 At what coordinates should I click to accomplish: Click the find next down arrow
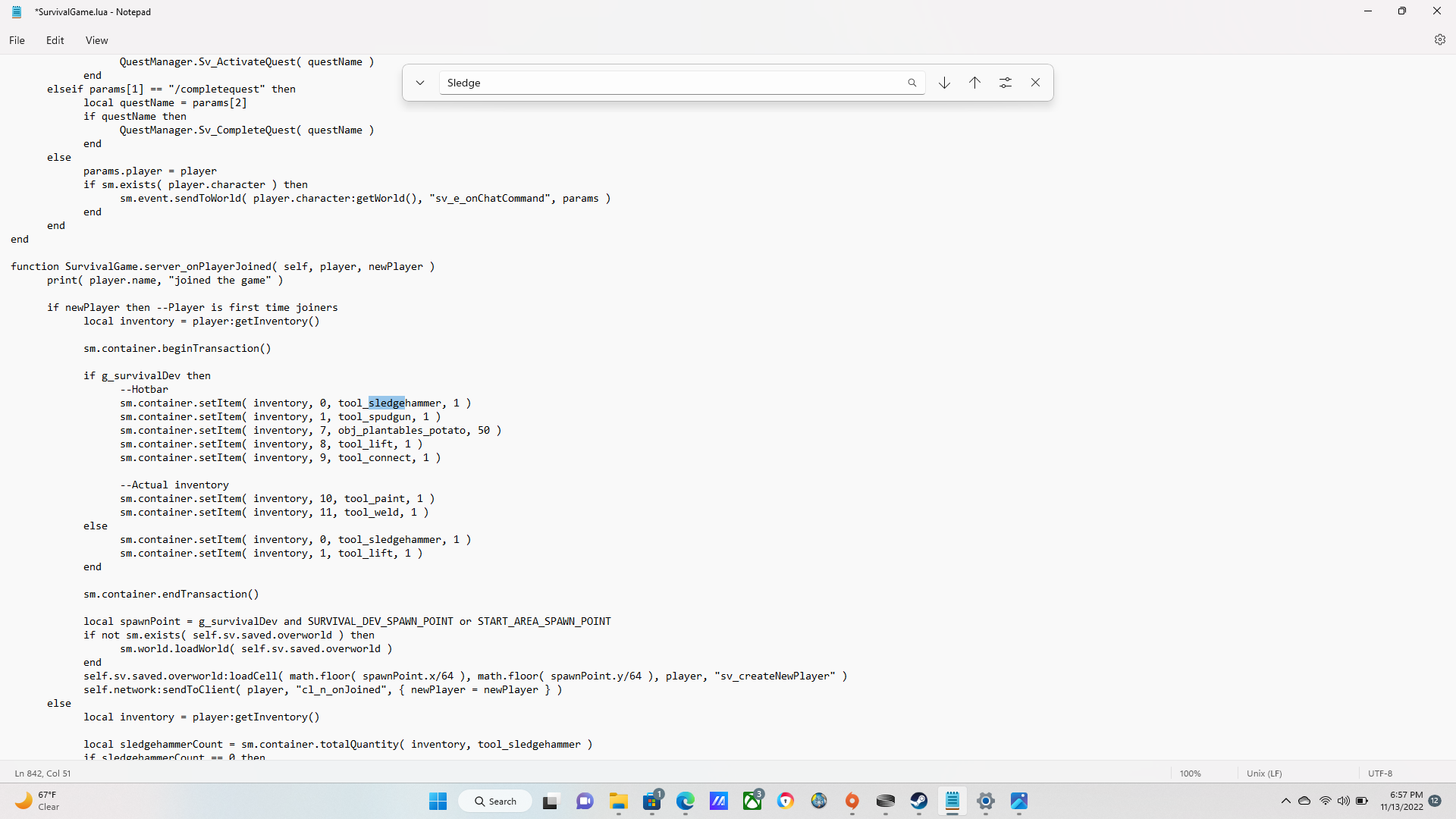[944, 83]
